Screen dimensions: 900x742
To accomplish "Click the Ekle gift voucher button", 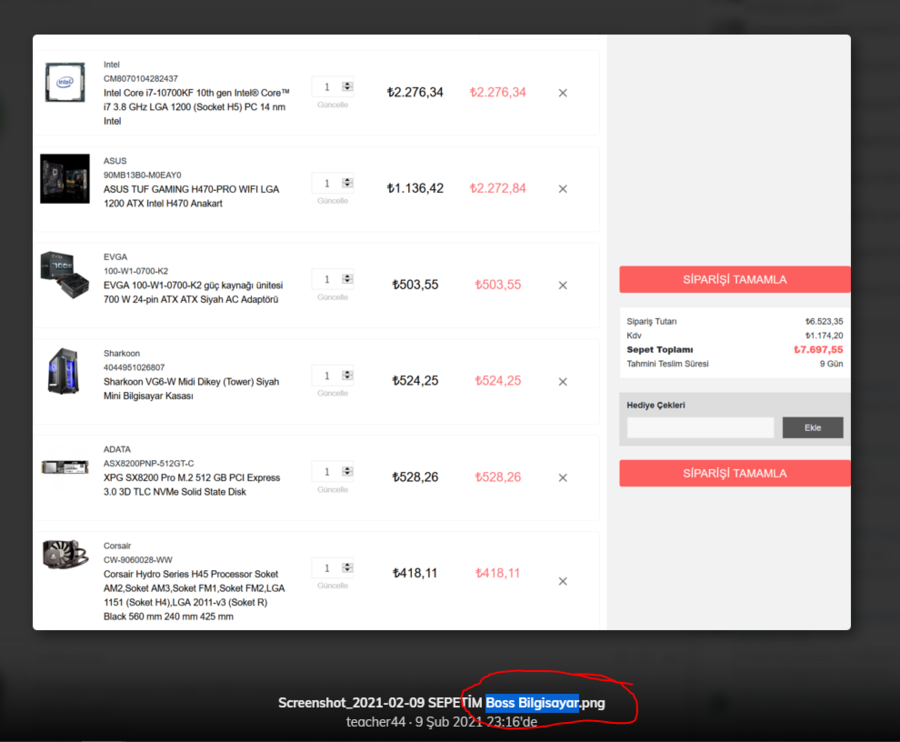I will (813, 428).
